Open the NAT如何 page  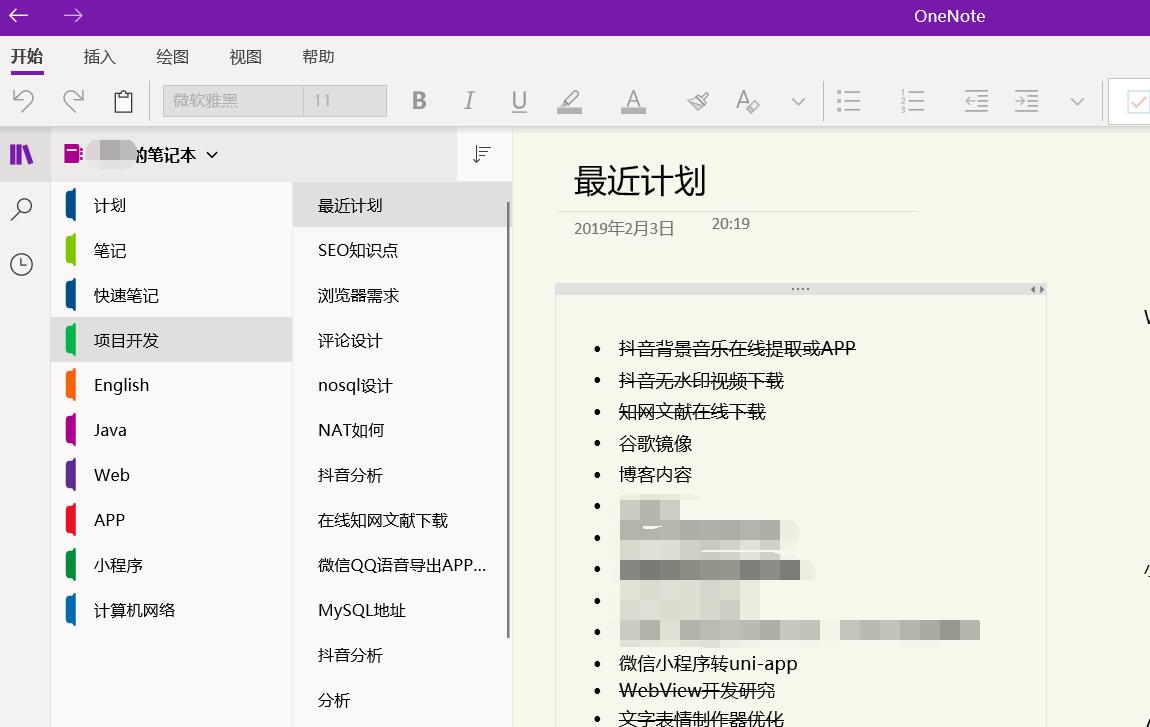(400, 430)
